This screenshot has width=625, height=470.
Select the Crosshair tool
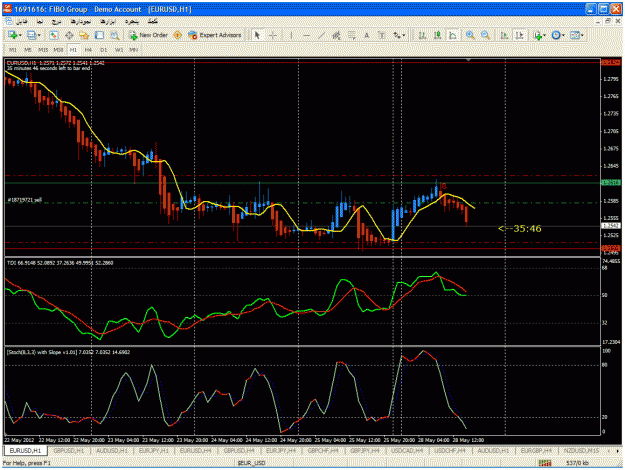coord(273,35)
